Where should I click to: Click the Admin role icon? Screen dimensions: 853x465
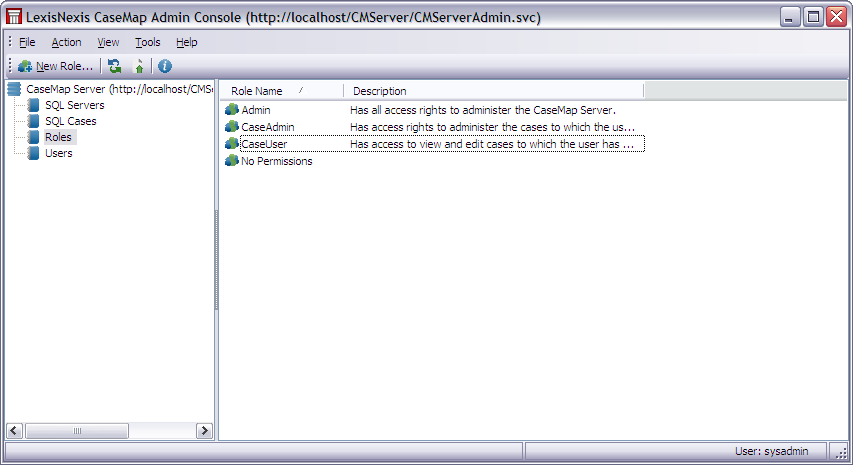232,110
